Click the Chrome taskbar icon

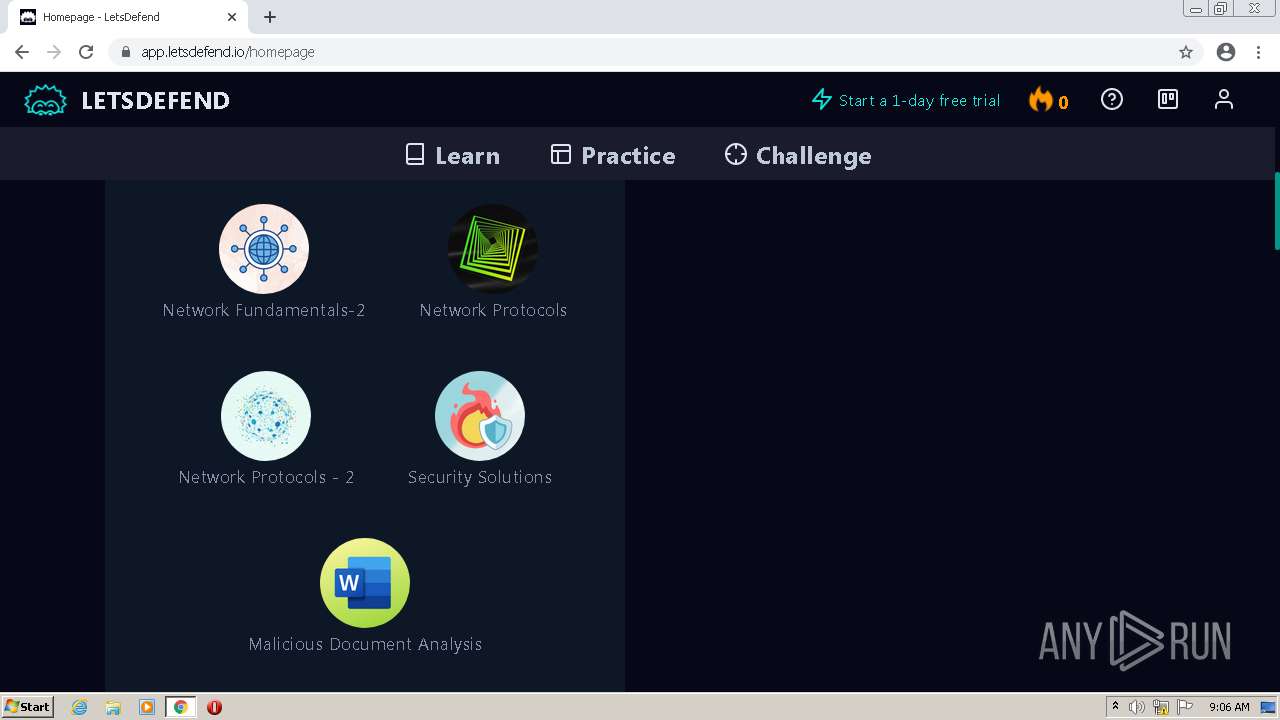click(181, 707)
